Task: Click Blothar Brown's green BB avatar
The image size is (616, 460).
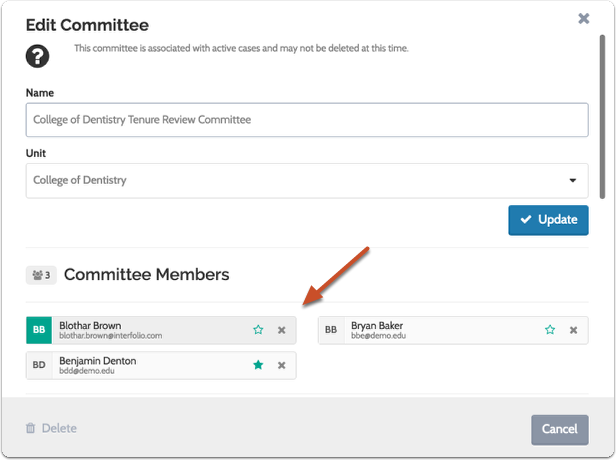Action: click(x=39, y=330)
